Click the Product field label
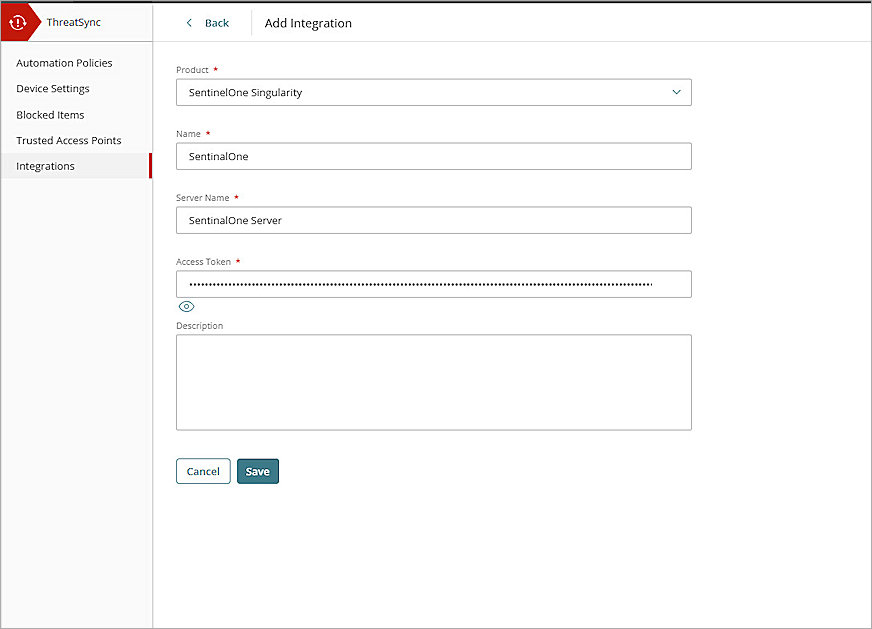The image size is (872, 629). point(192,70)
